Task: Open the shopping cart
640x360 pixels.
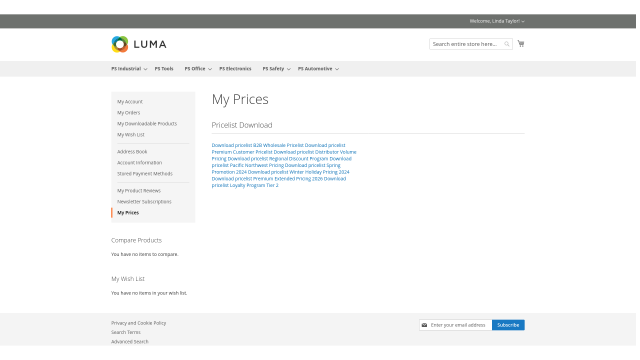Action: click(x=521, y=44)
